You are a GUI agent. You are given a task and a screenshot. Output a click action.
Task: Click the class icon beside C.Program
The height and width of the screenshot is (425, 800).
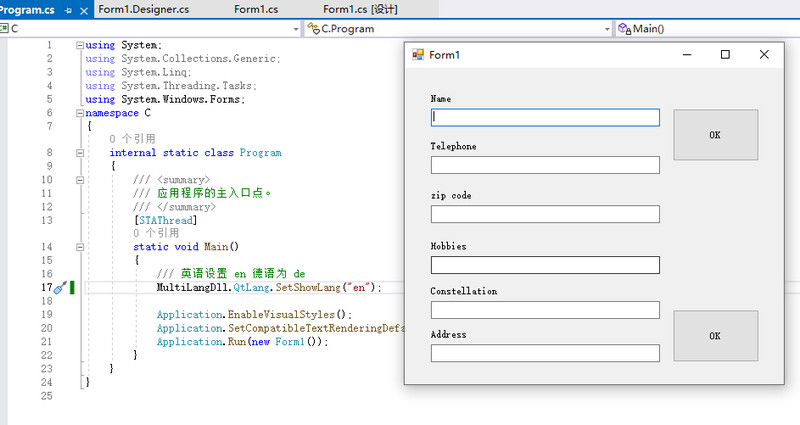(x=313, y=29)
